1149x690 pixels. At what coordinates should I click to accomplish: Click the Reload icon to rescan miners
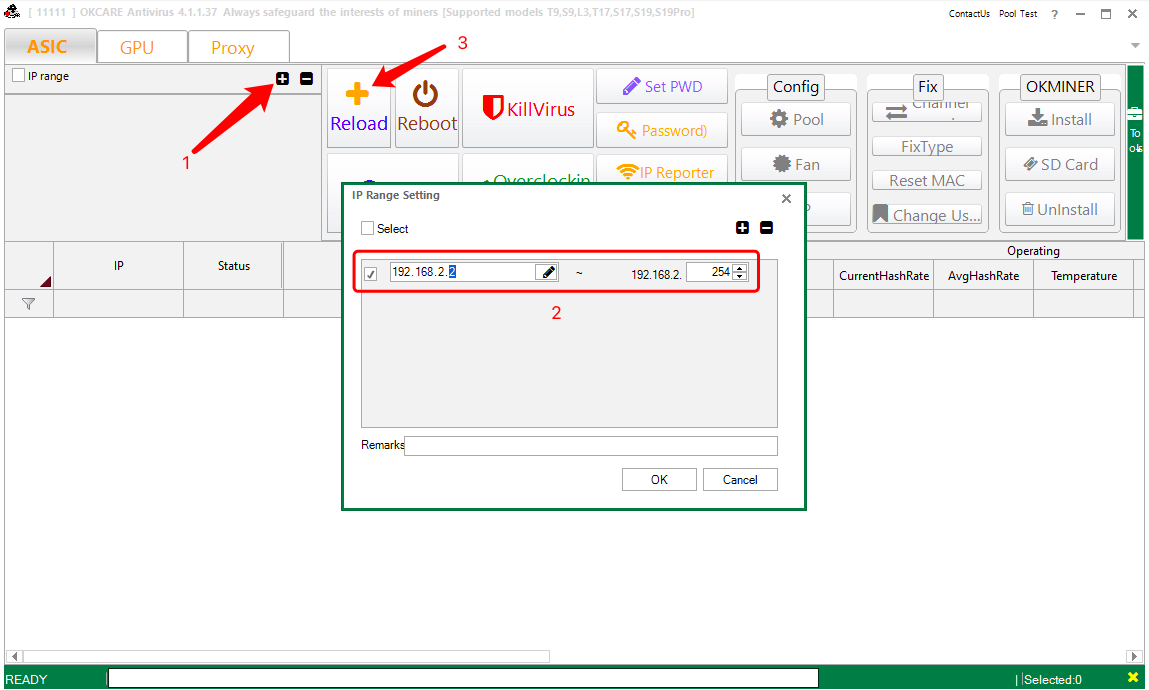point(358,95)
